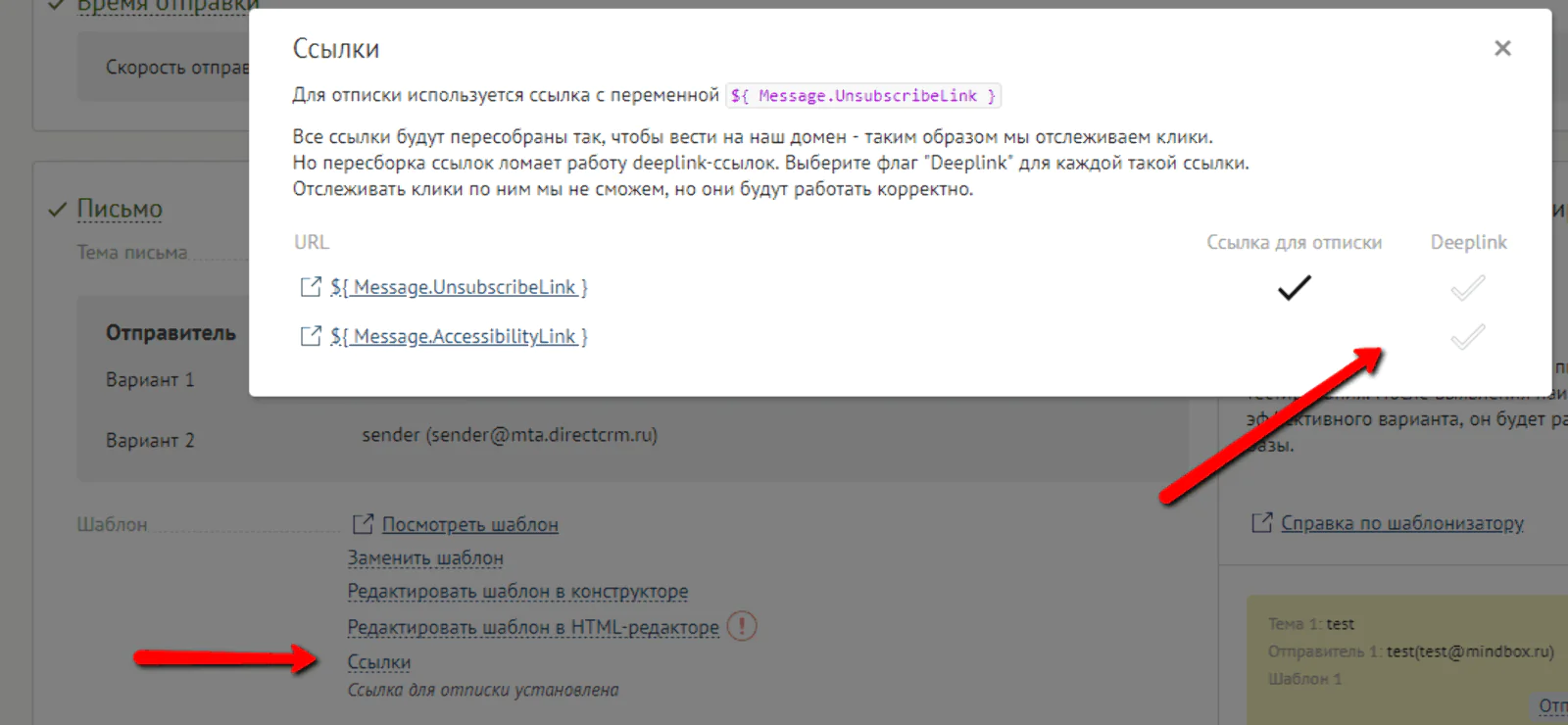1568x725 pixels.
Task: Click Тема 1: test in preview card
Action: (1311, 624)
